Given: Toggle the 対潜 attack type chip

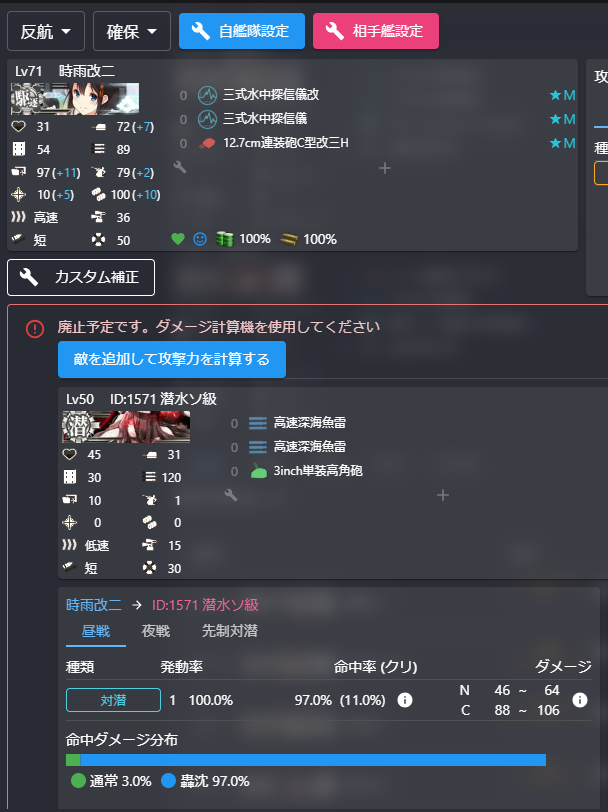Looking at the screenshot, I should point(113,700).
